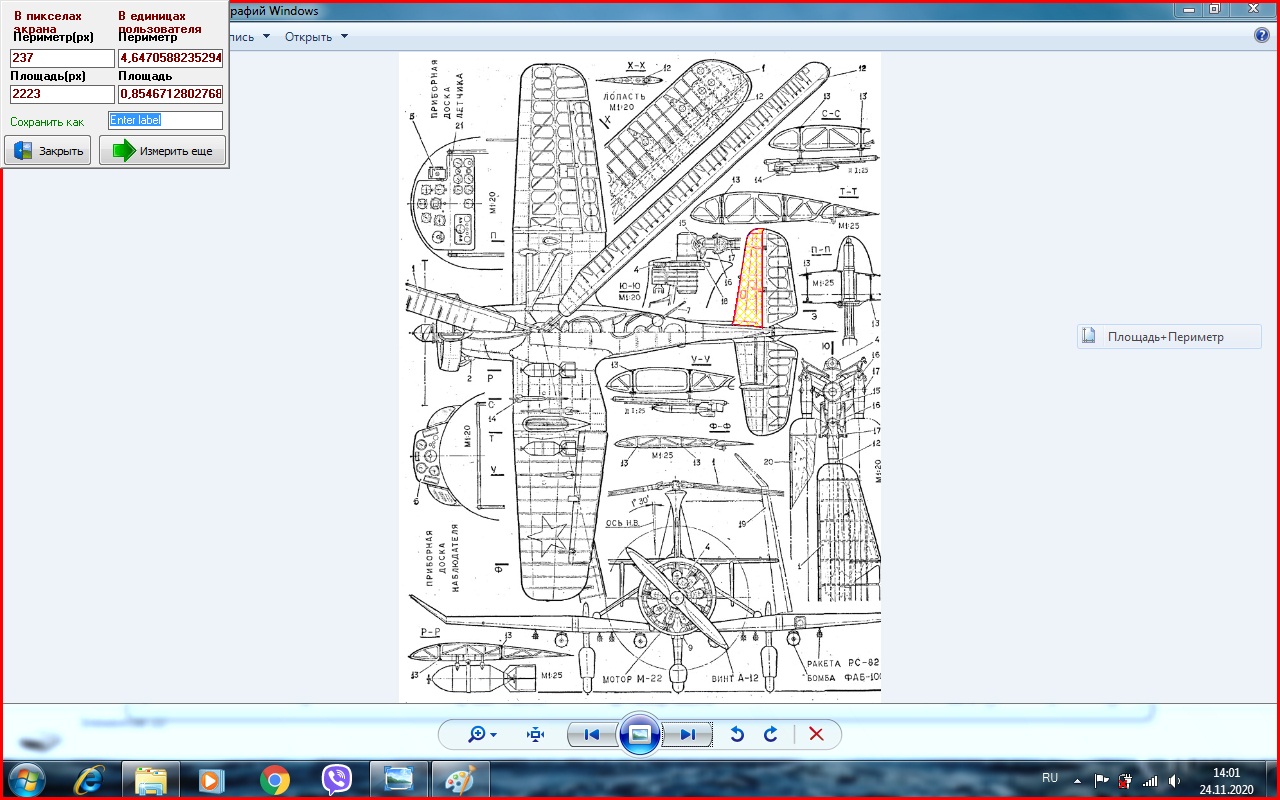This screenshot has height=800, width=1280.
Task: Rotate the image counterclockwise
Action: pyautogui.click(x=737, y=734)
